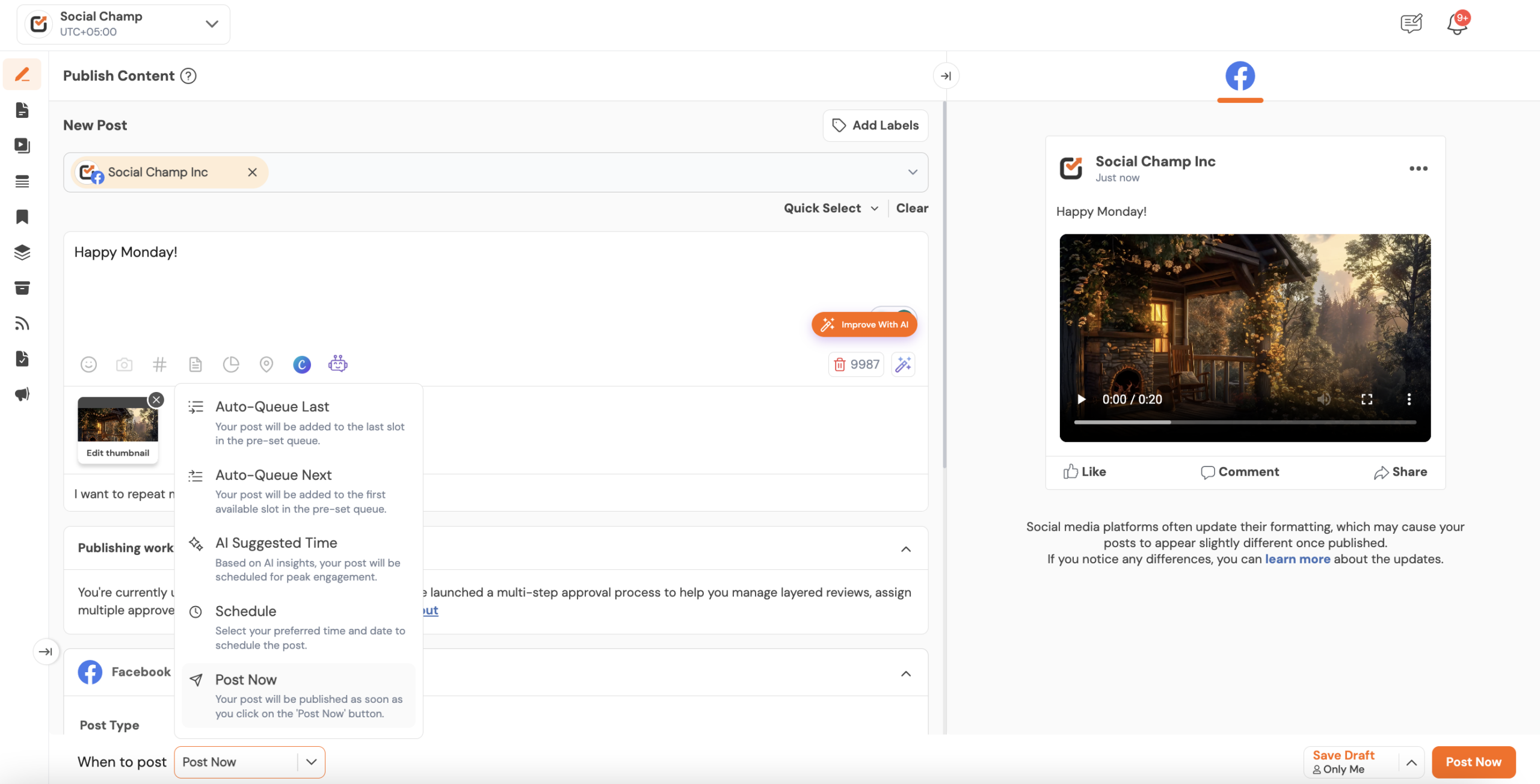Click the AI robot assistant icon
Image resolution: width=1540 pixels, height=784 pixels.
[x=337, y=364]
